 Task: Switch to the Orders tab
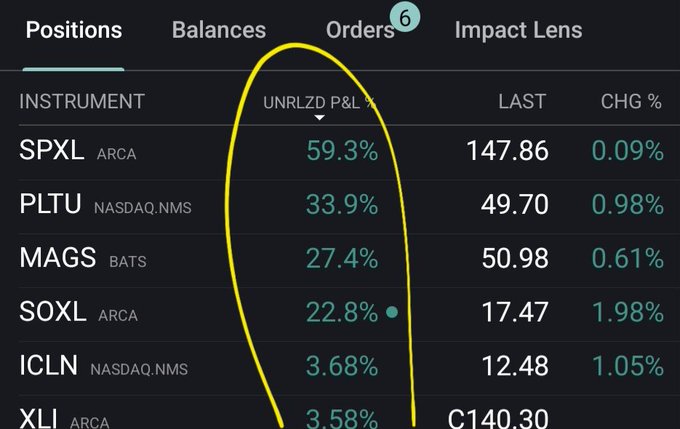(x=359, y=30)
